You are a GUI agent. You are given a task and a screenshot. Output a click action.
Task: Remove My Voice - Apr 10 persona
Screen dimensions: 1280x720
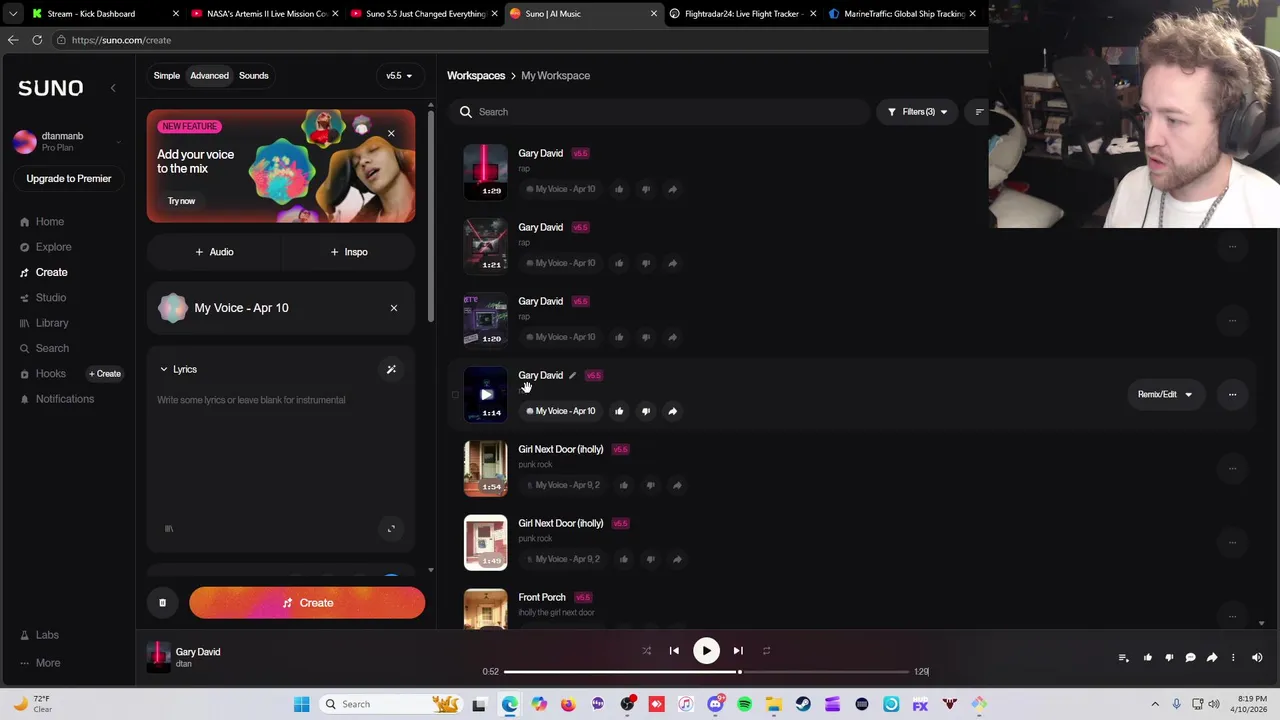tap(394, 308)
